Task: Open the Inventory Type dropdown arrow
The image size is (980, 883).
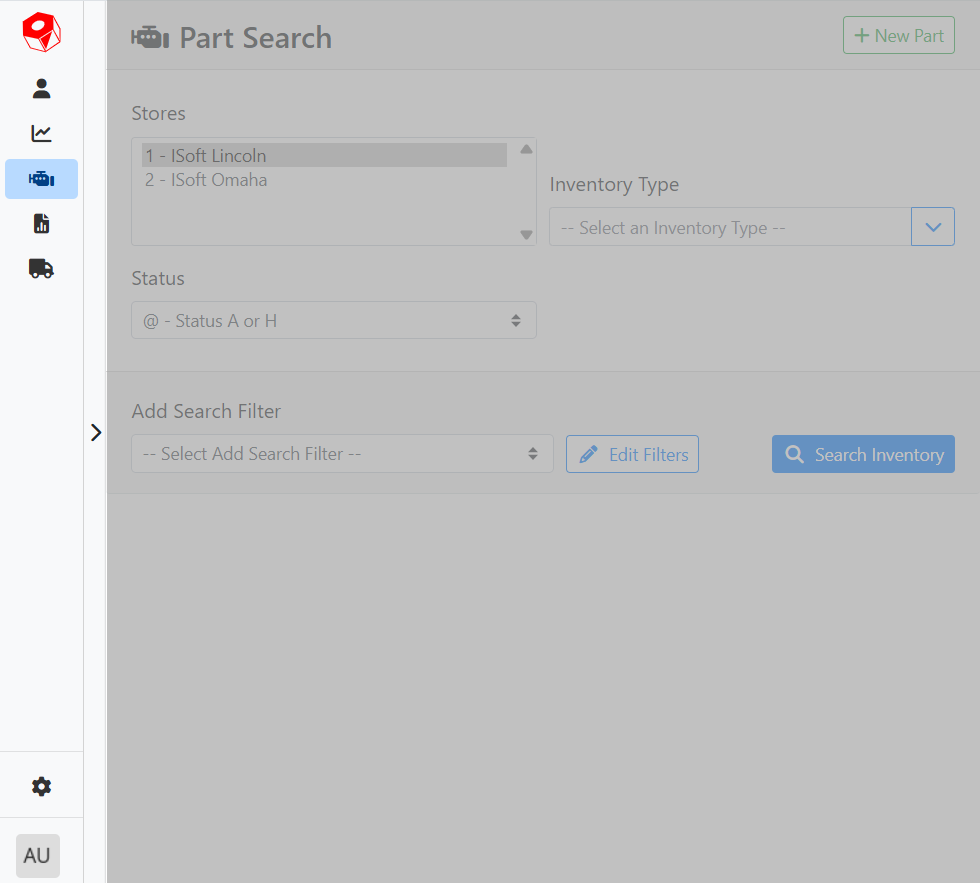Action: [932, 227]
